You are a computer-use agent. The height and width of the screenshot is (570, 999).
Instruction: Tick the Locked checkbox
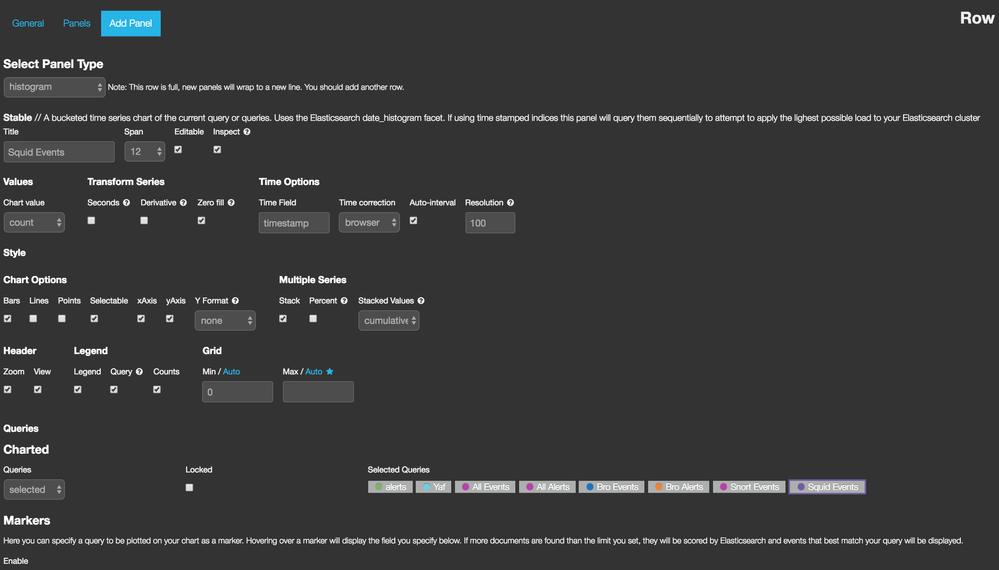(189, 488)
